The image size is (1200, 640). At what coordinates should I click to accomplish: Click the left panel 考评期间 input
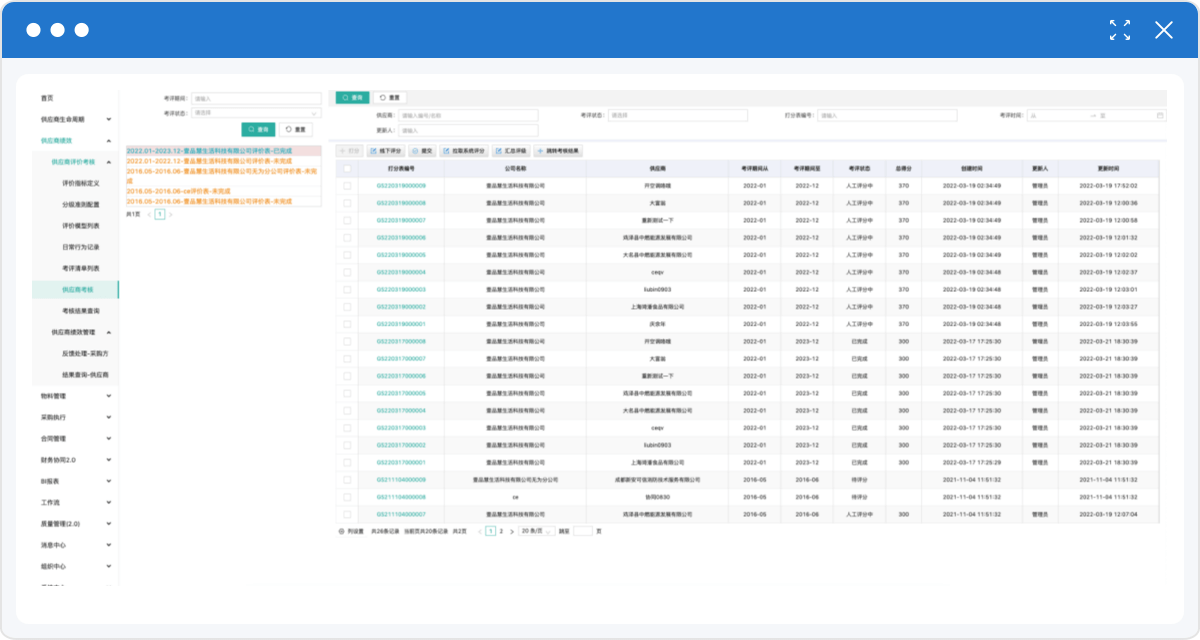(256, 99)
